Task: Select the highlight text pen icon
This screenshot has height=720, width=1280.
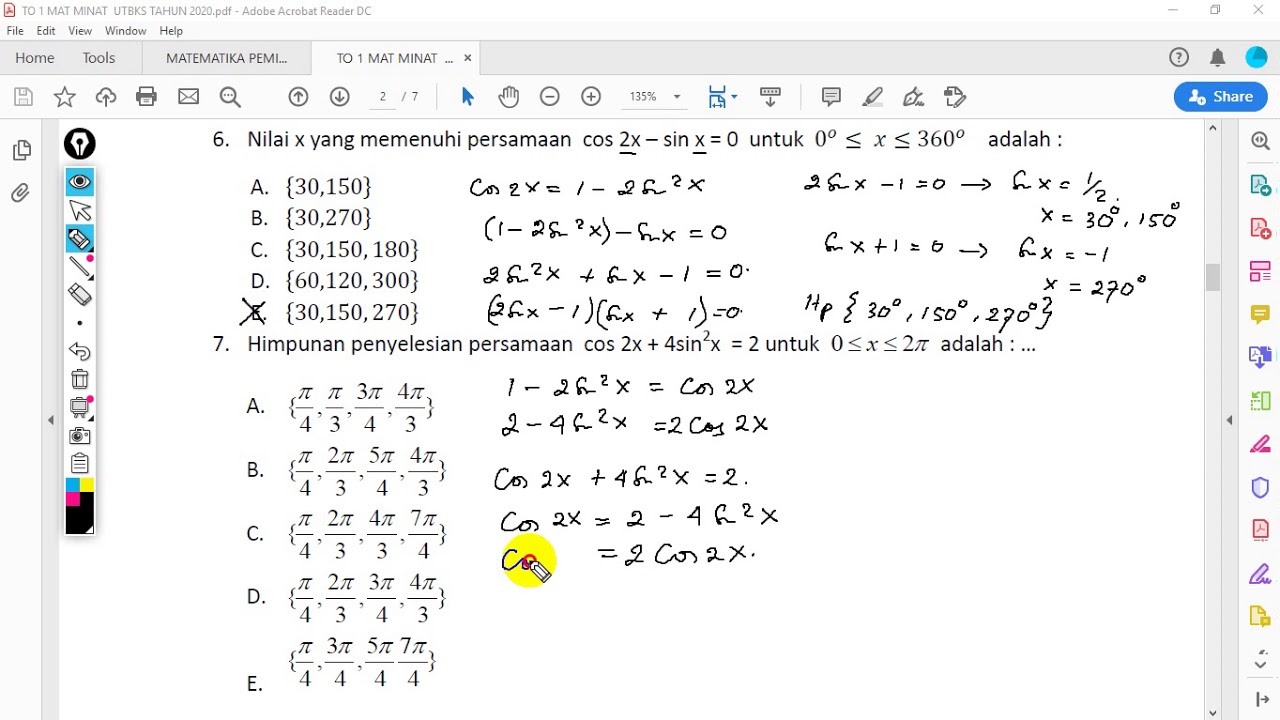Action: pyautogui.click(x=872, y=97)
